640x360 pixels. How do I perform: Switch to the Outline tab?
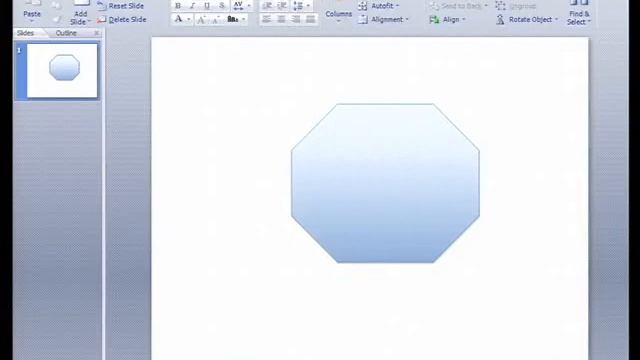(66, 33)
